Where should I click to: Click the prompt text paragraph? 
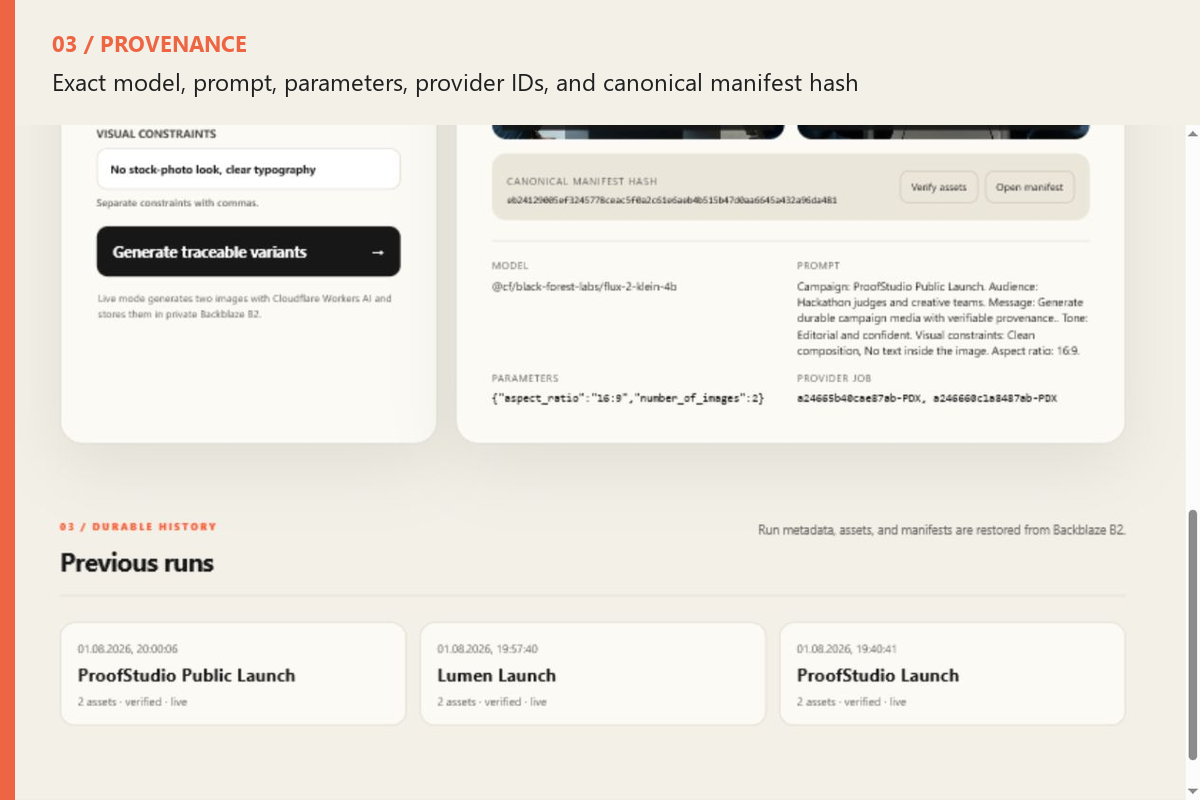tap(942, 319)
